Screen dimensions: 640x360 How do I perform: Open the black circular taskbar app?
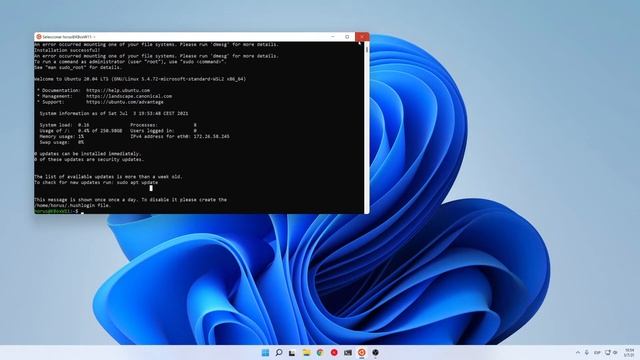pyautogui.click(x=376, y=352)
